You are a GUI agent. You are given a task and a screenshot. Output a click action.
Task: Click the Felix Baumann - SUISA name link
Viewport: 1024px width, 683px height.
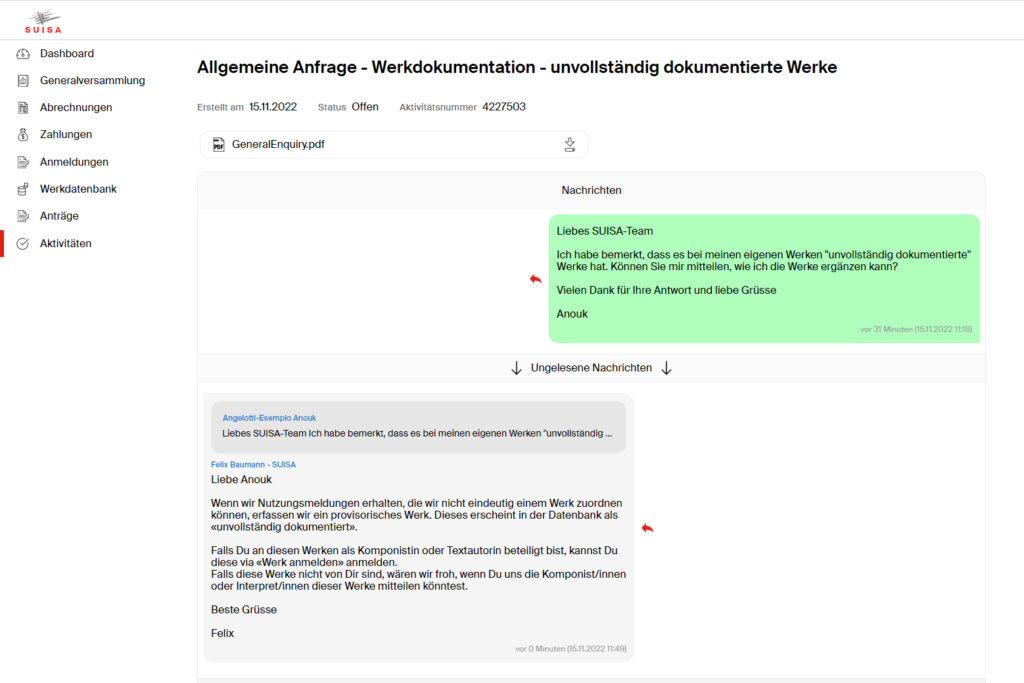click(x=253, y=464)
